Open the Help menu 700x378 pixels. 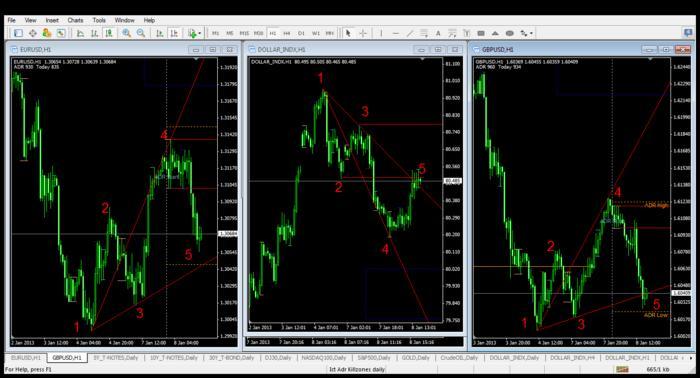coord(149,20)
